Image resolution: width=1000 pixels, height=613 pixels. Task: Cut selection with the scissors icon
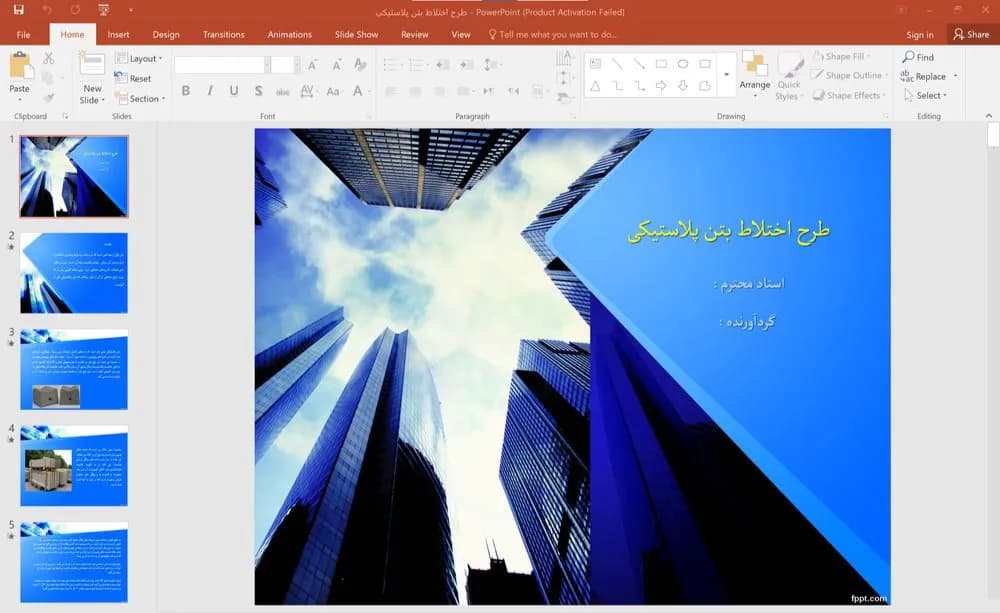48,58
